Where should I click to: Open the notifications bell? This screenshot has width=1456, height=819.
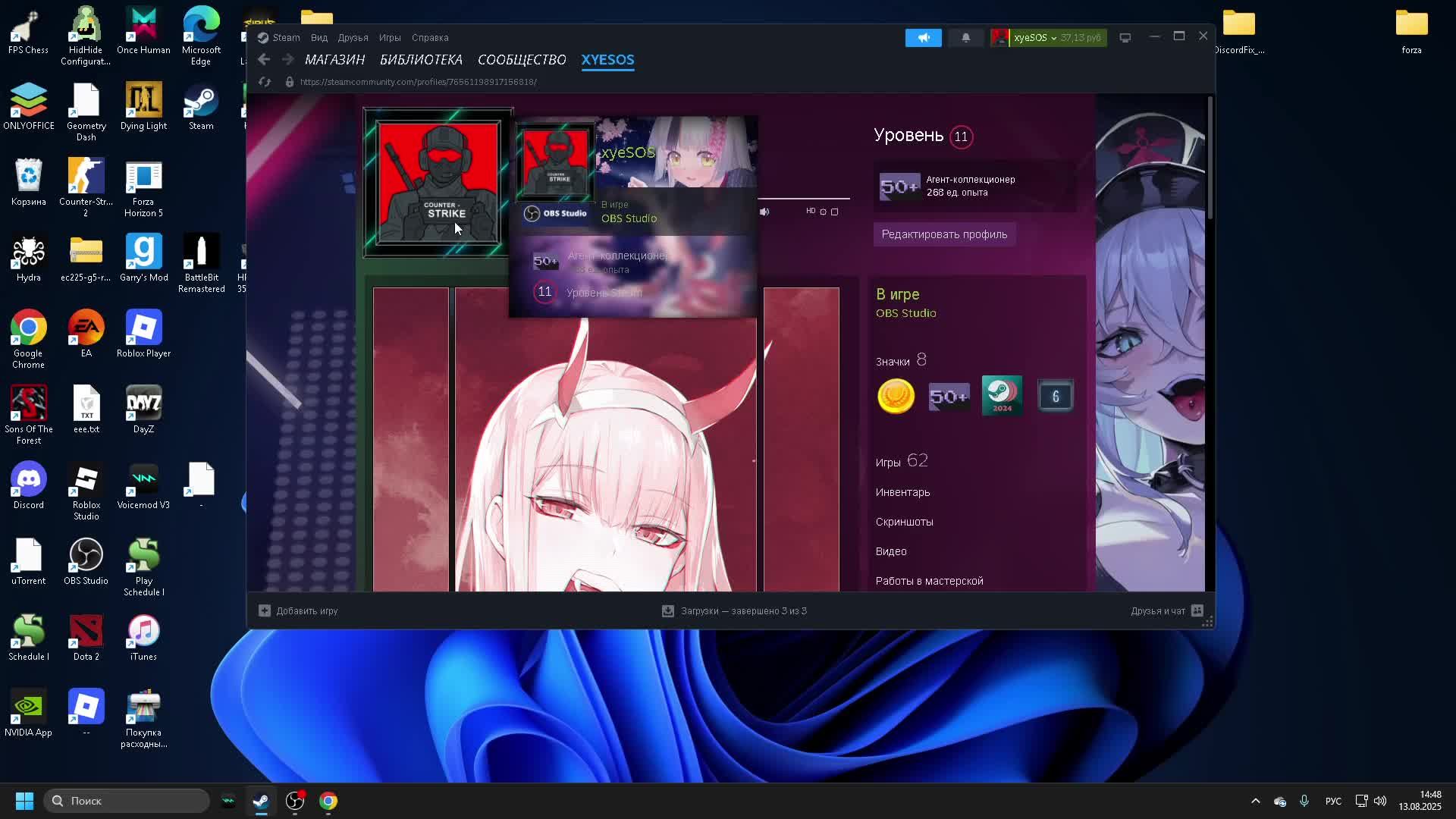point(965,38)
